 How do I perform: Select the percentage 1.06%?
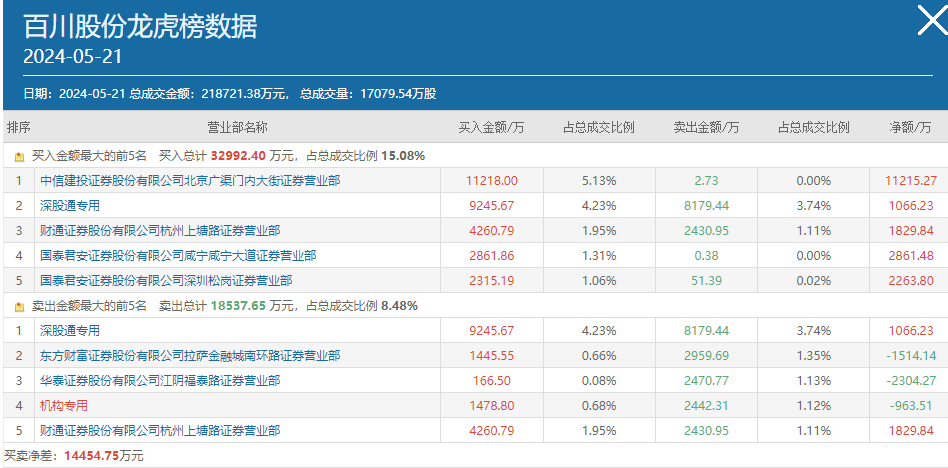[x=599, y=281]
